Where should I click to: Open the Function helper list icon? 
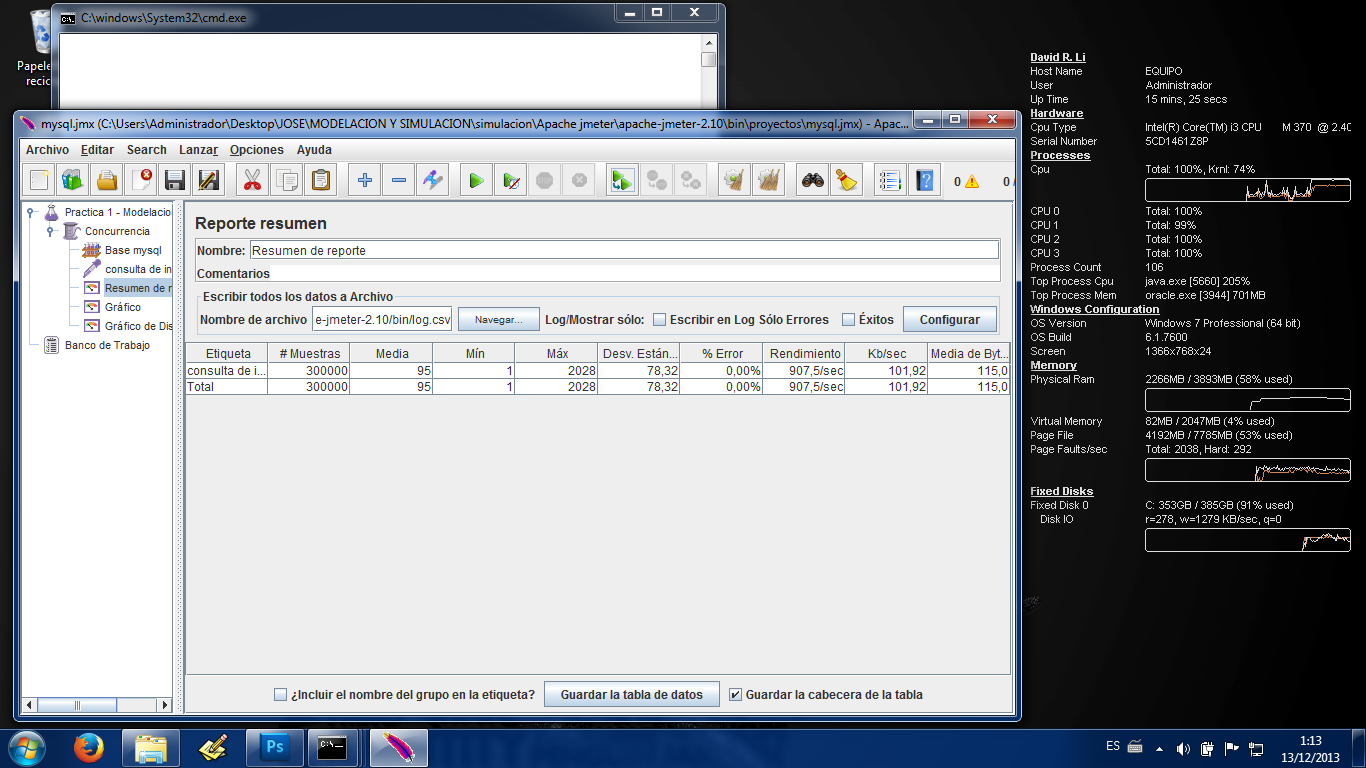coord(890,181)
